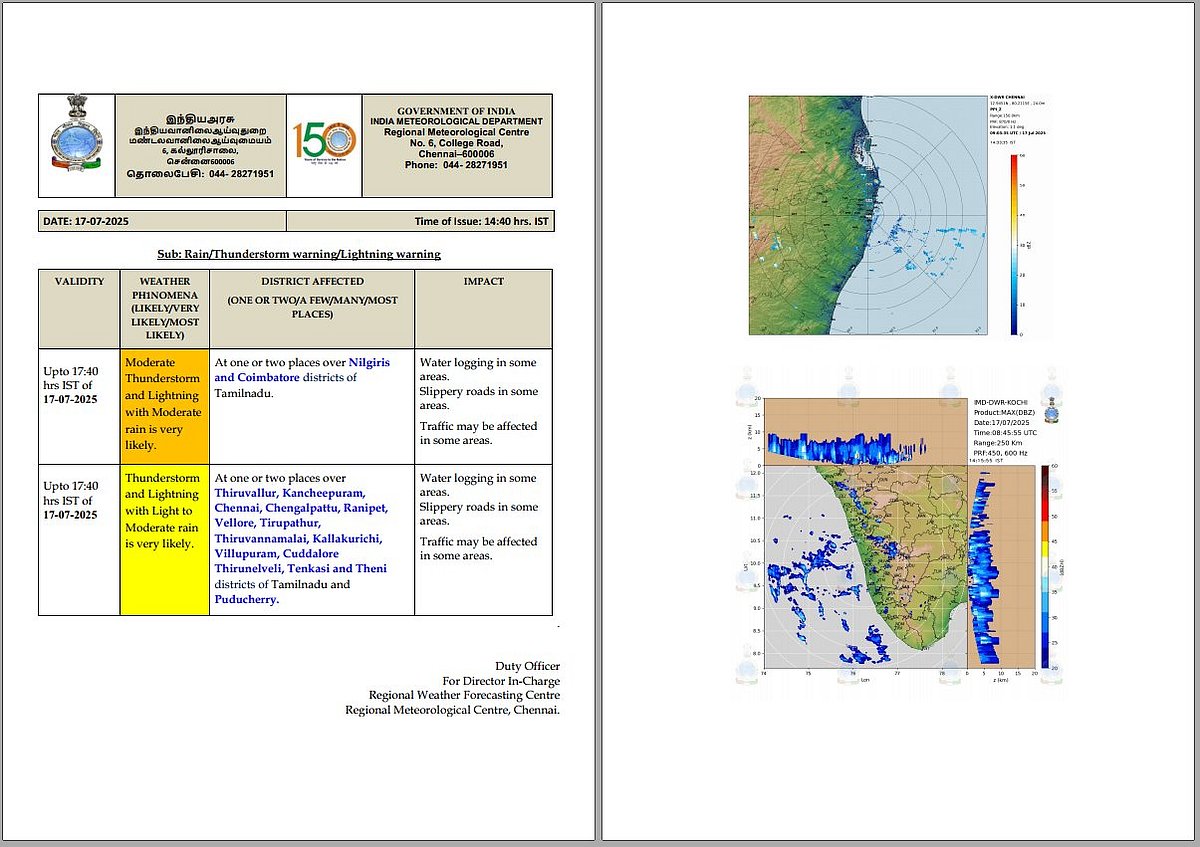Click the 150 years anniversary logo

click(x=324, y=145)
